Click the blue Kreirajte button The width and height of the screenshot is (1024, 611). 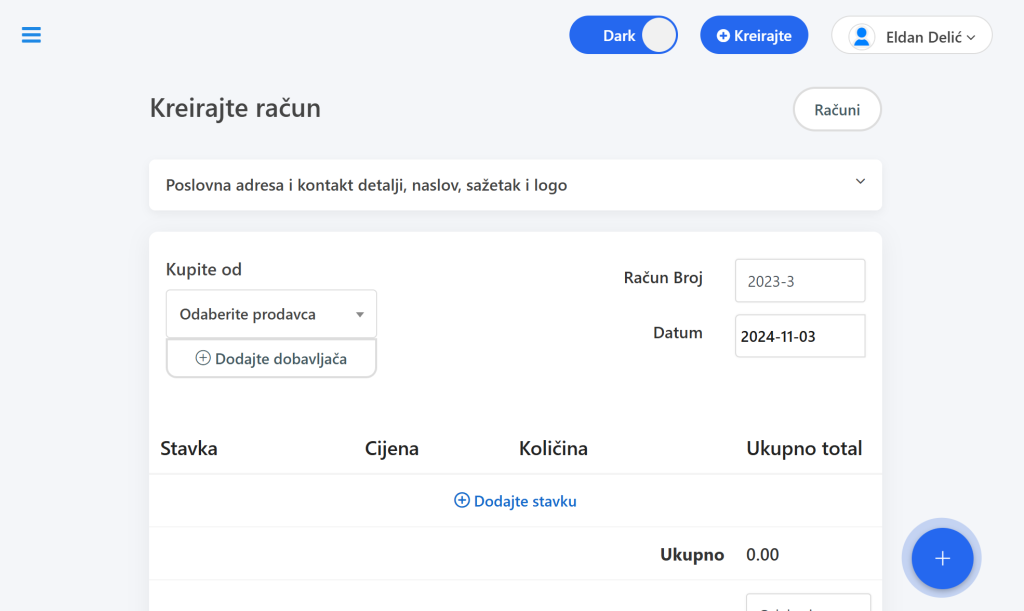tap(754, 35)
